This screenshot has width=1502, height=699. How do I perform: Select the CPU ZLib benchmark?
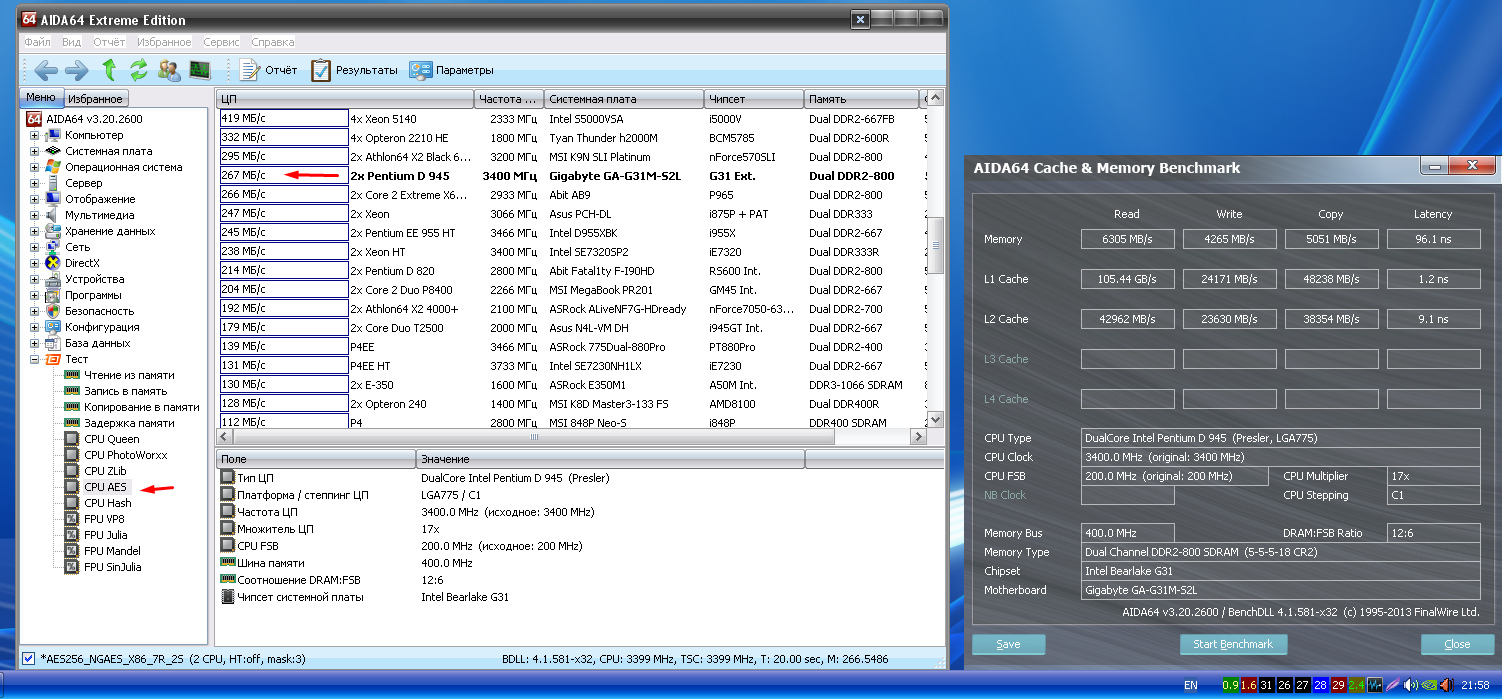[x=106, y=471]
